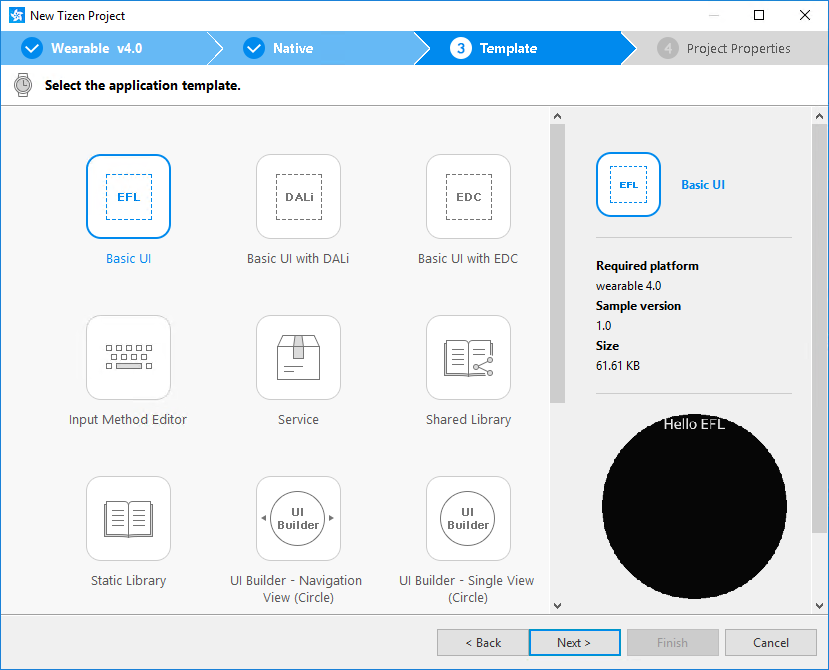829x670 pixels.
Task: Choose the Basic UI with DALi template
Action: (298, 197)
